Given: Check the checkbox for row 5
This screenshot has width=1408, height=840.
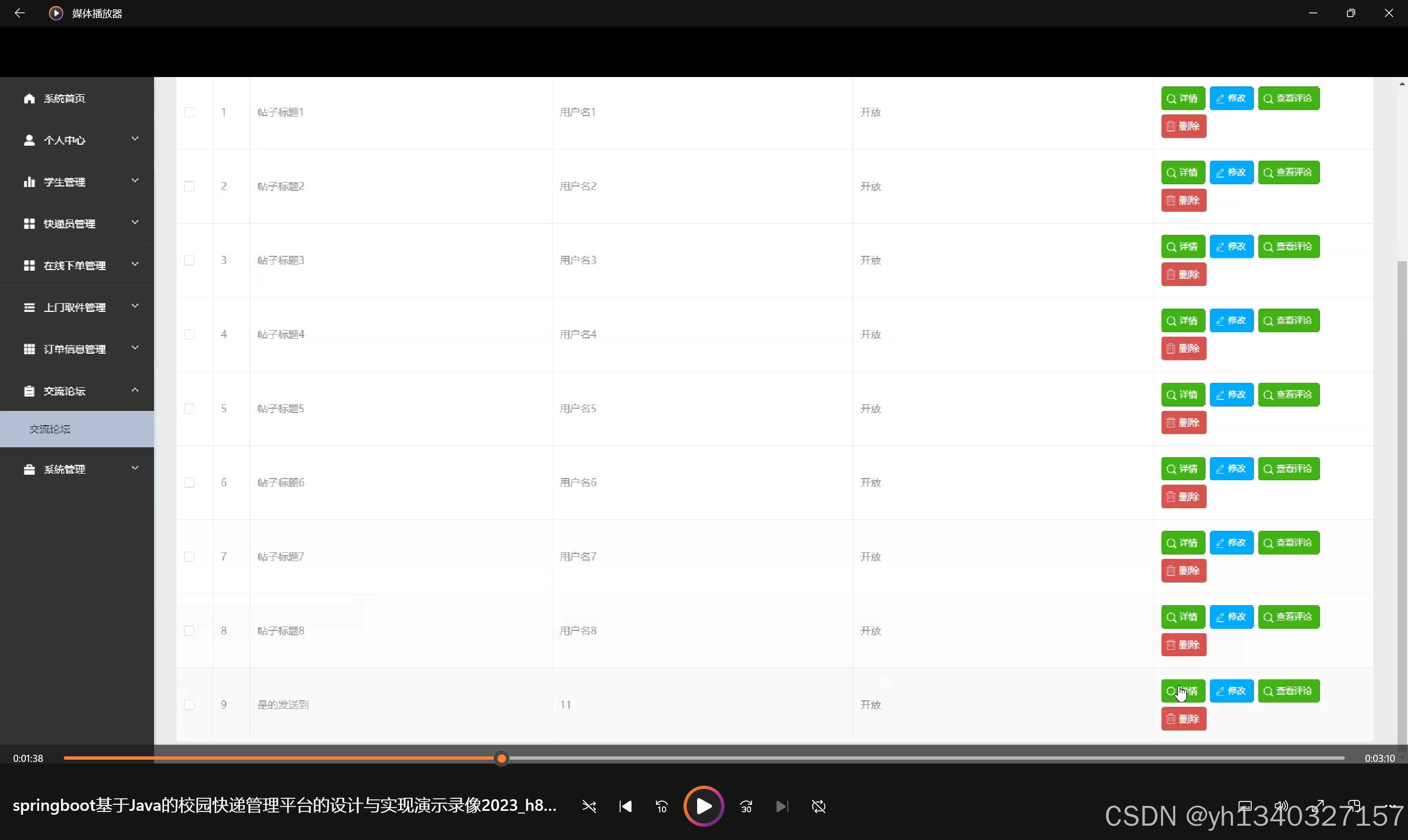Looking at the screenshot, I should click(189, 409).
